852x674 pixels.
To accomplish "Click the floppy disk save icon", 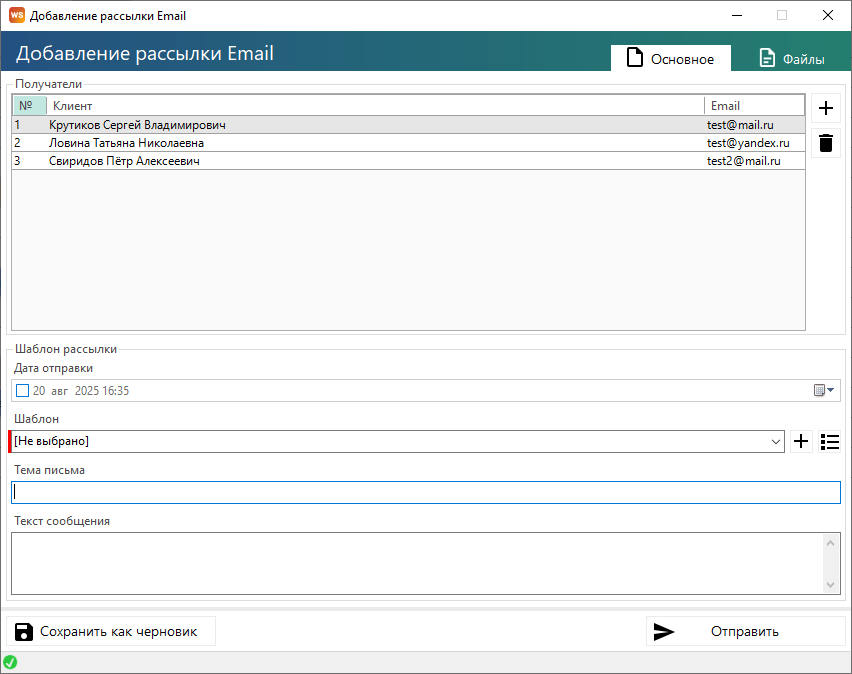I will (23, 632).
